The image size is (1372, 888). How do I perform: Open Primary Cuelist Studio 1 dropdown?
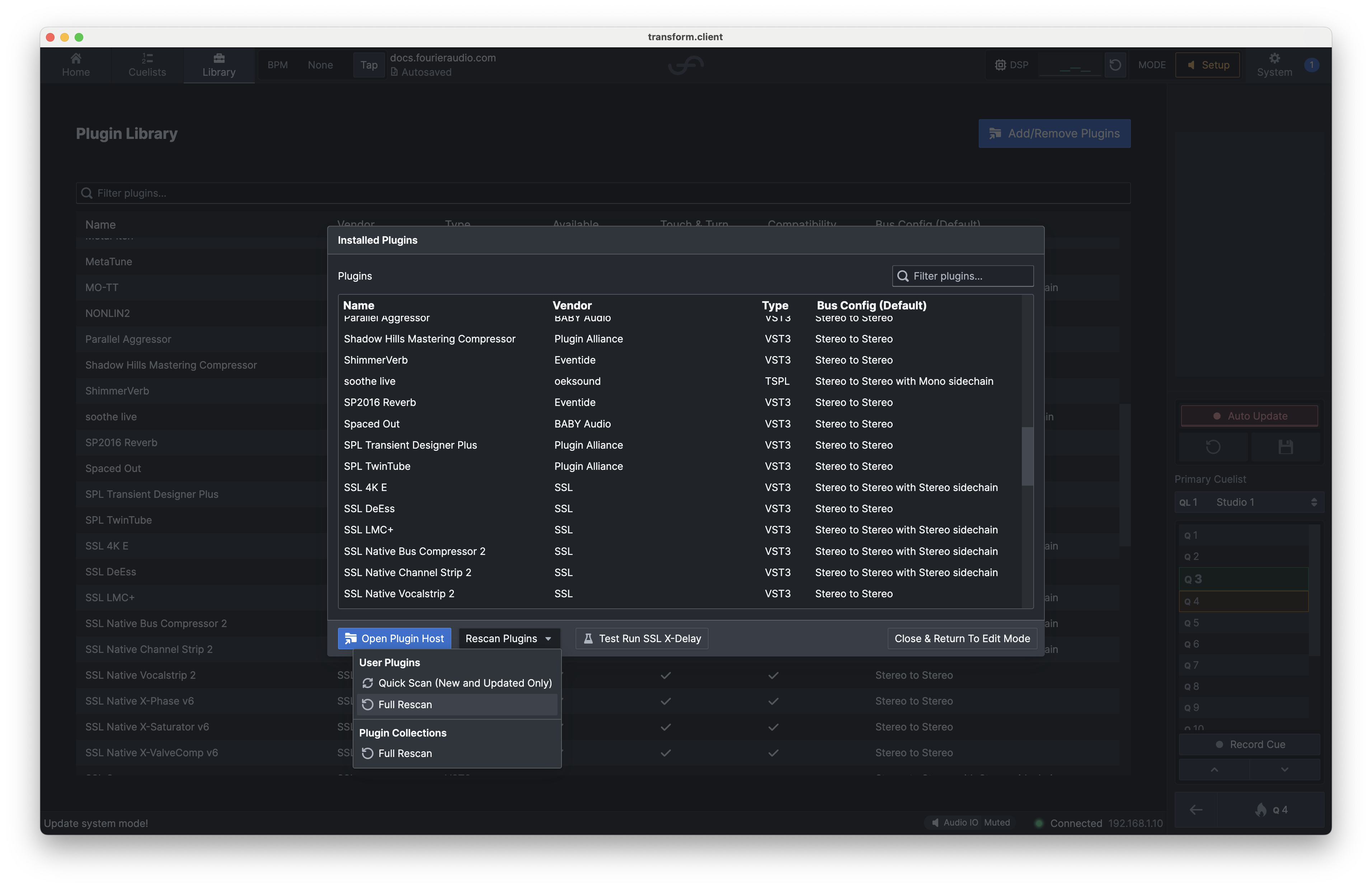[x=1249, y=502]
